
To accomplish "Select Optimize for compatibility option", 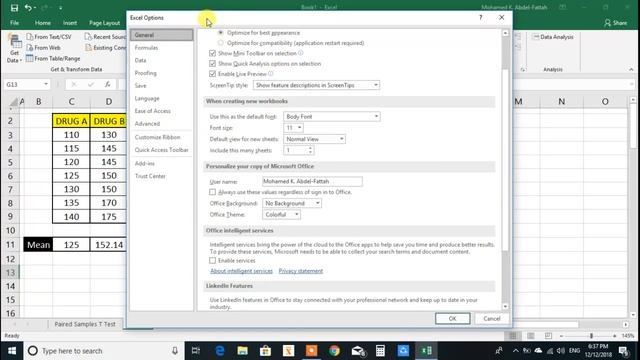I will (x=220, y=43).
